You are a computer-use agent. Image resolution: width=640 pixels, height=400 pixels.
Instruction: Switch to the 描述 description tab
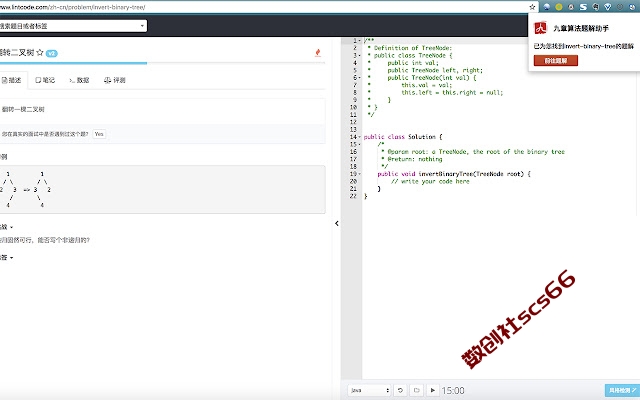click(12, 80)
